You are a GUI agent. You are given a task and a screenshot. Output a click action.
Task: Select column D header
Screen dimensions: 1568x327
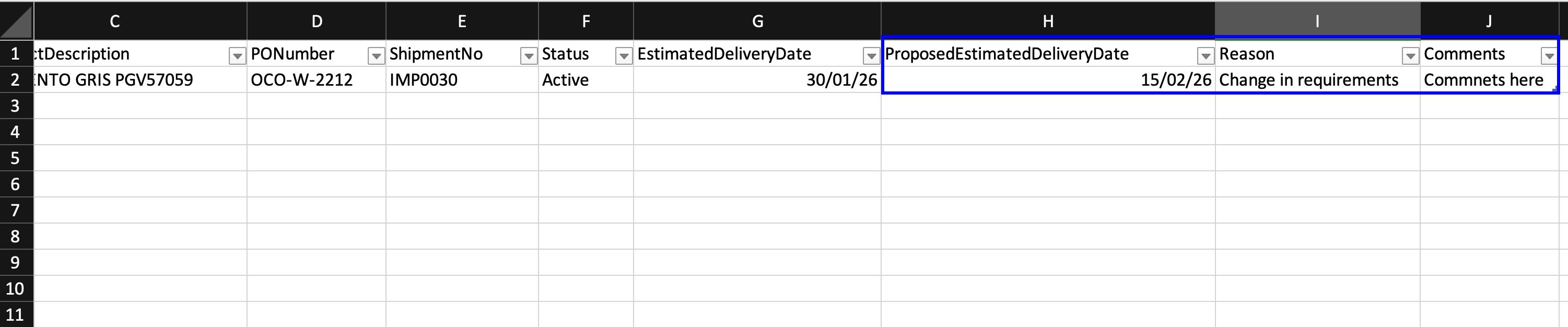pyautogui.click(x=317, y=21)
